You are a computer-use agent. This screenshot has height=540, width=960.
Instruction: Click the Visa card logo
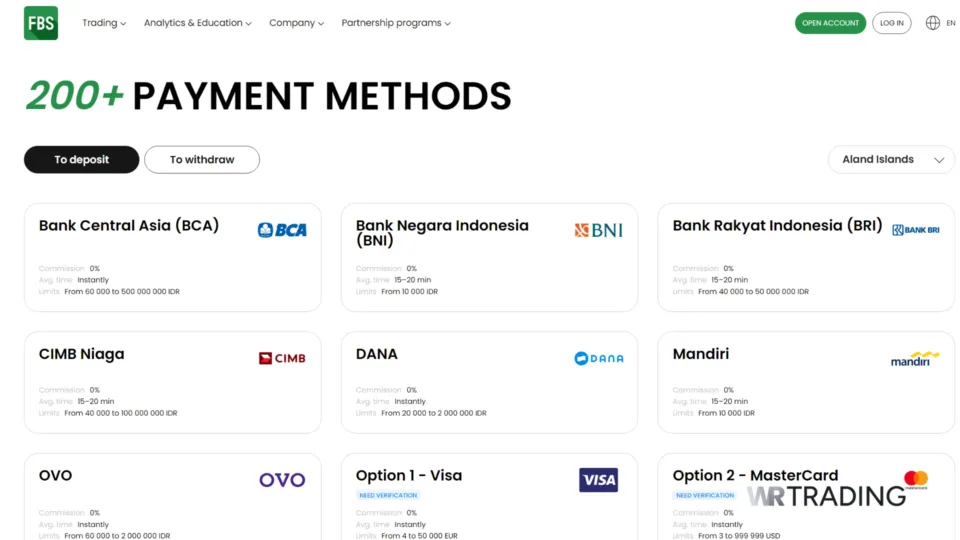tap(598, 480)
